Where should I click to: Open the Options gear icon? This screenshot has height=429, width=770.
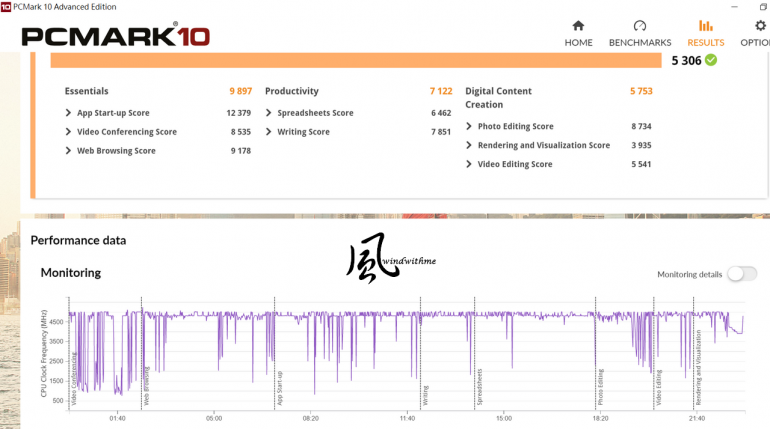[x=761, y=26]
